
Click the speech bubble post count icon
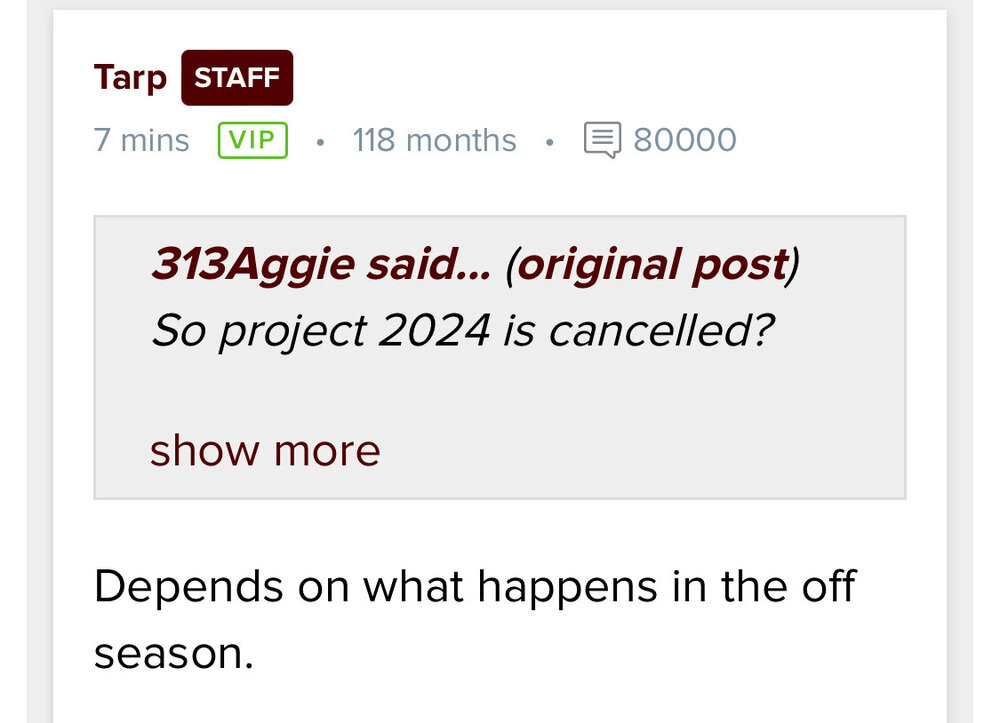(602, 140)
